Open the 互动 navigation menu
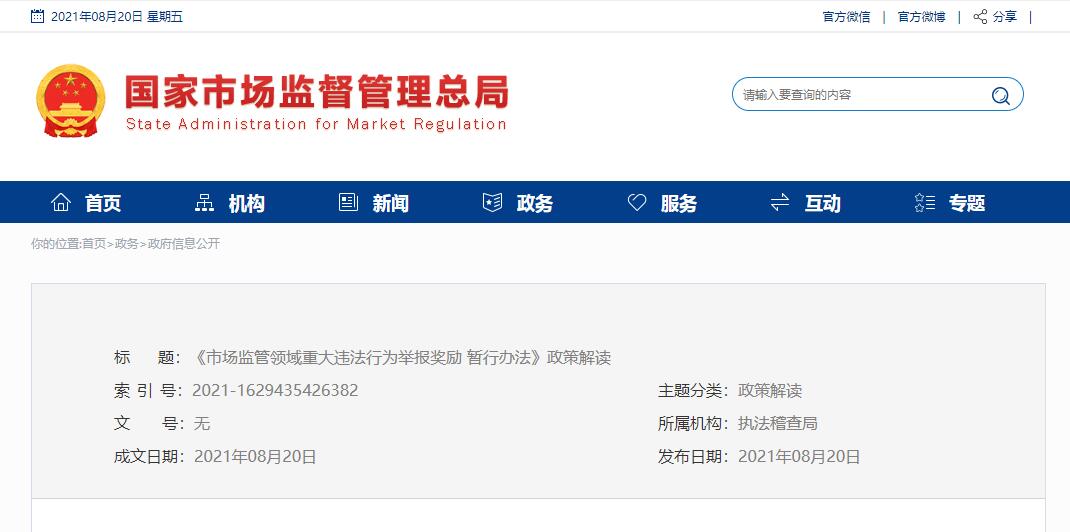Image resolution: width=1070 pixels, height=532 pixels. tap(822, 203)
